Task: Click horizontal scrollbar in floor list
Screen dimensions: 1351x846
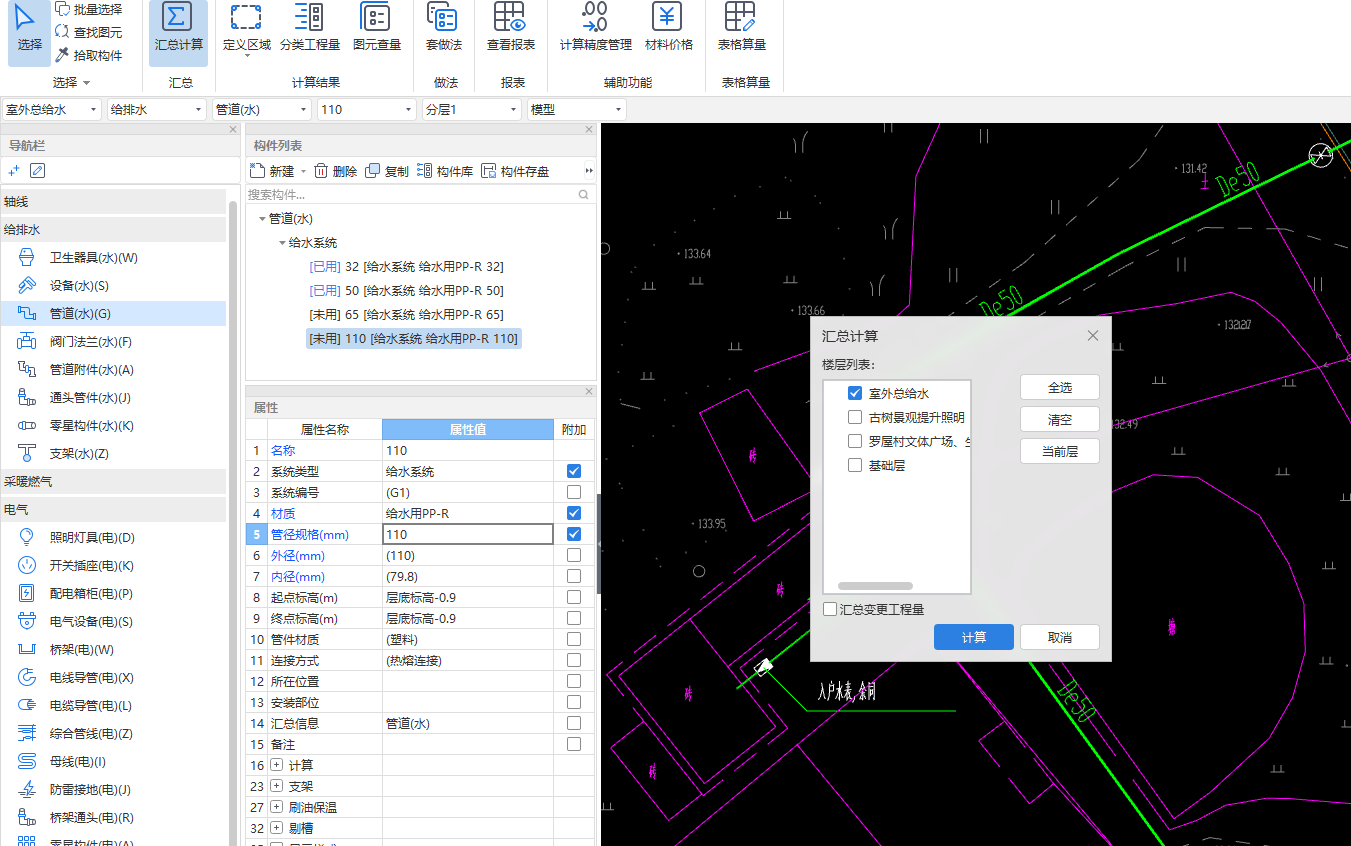Action: pos(875,586)
